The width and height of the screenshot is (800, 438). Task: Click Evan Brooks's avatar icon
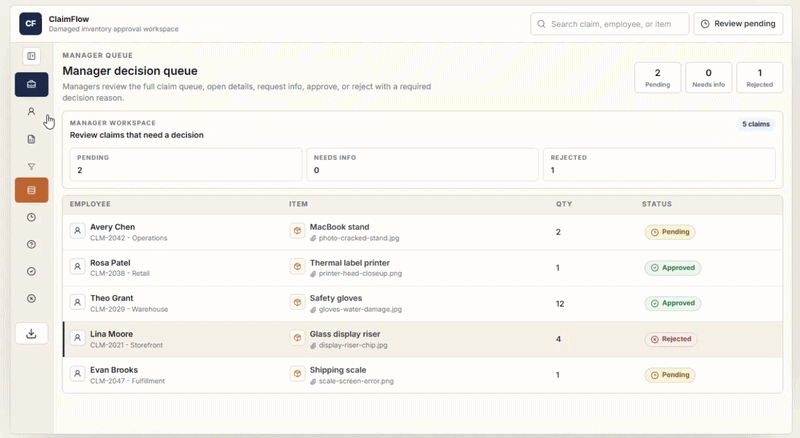coord(78,374)
